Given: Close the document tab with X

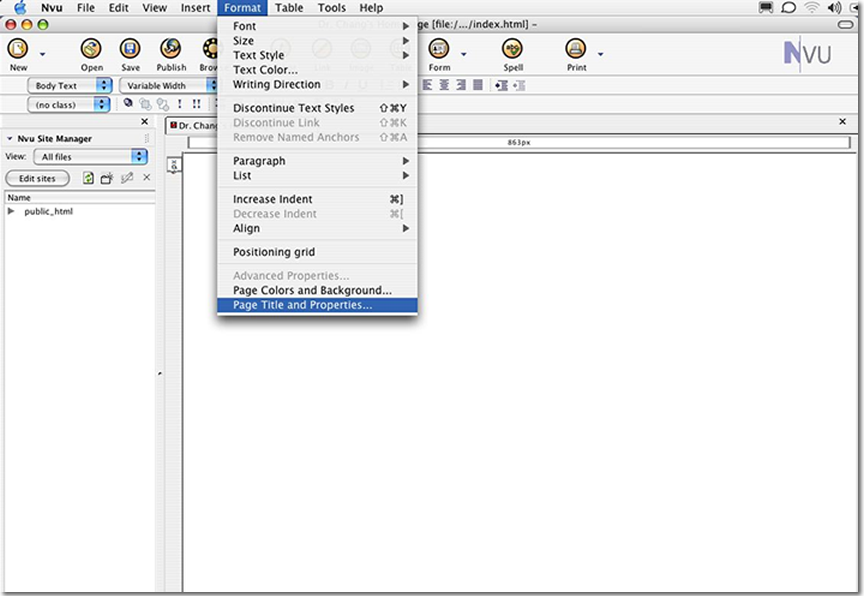Looking at the screenshot, I should click(x=843, y=122).
